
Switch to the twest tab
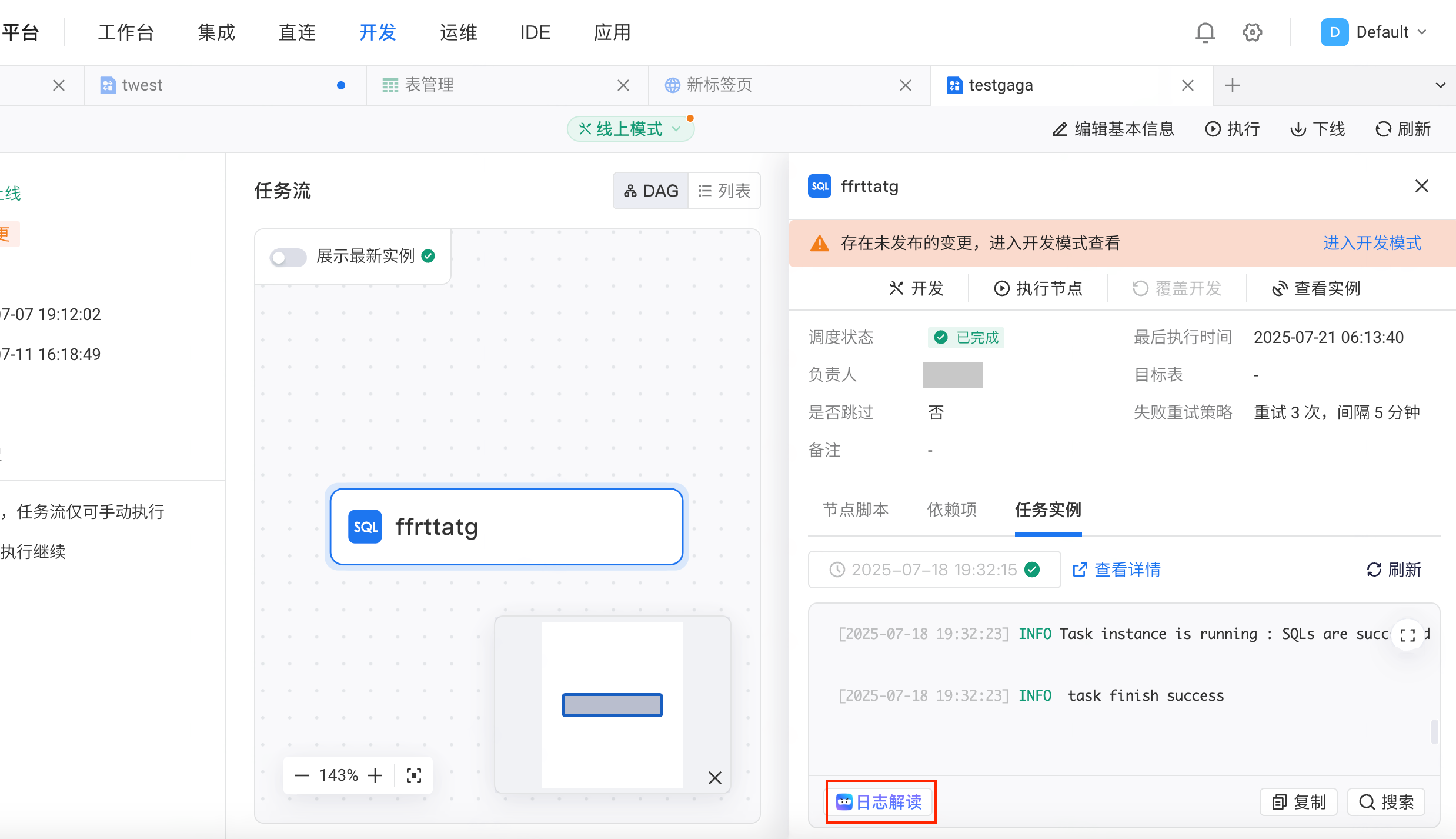click(225, 85)
